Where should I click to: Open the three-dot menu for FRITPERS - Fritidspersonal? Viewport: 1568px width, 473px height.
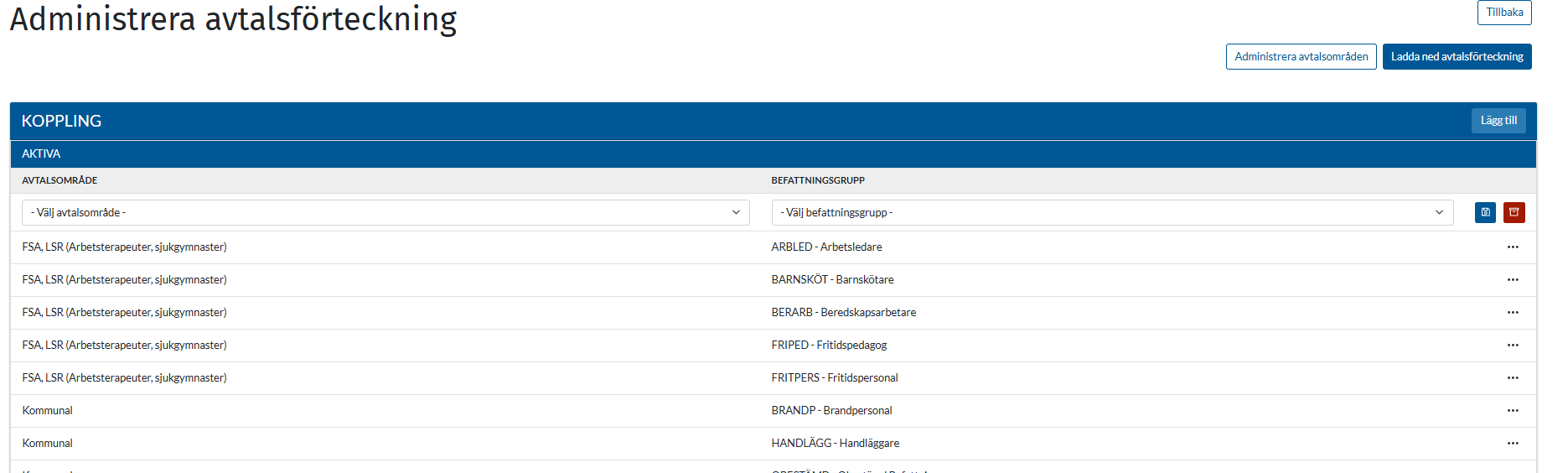1512,378
